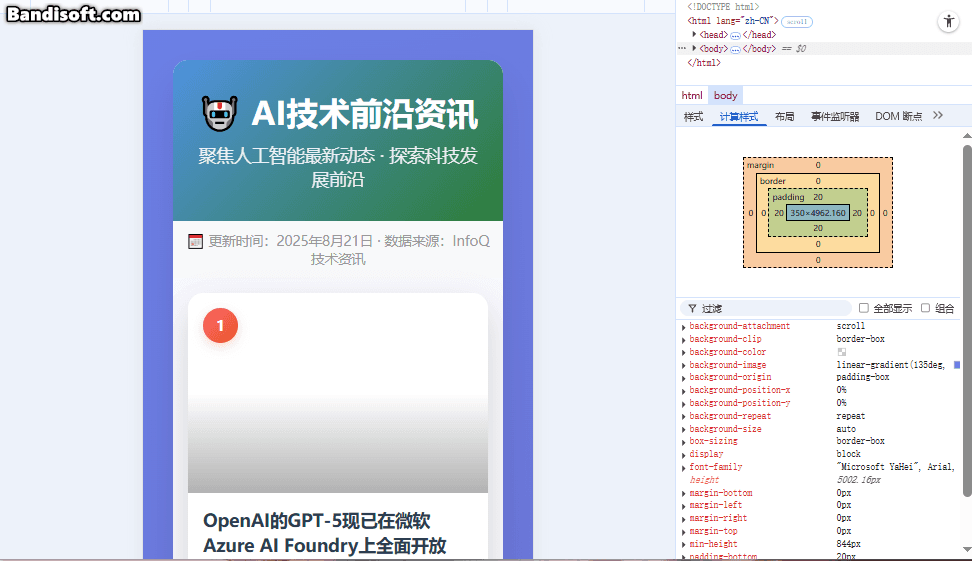Expand the background-origin property

click(684, 378)
